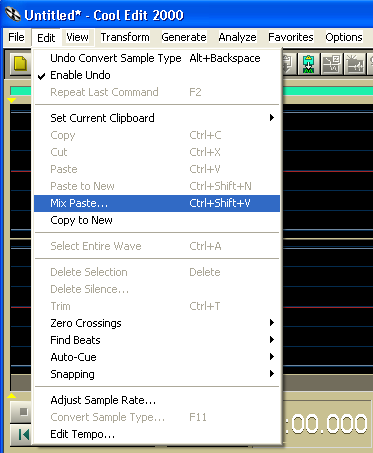
Task: Click the grayed Copy menu item
Action: (x=157, y=135)
